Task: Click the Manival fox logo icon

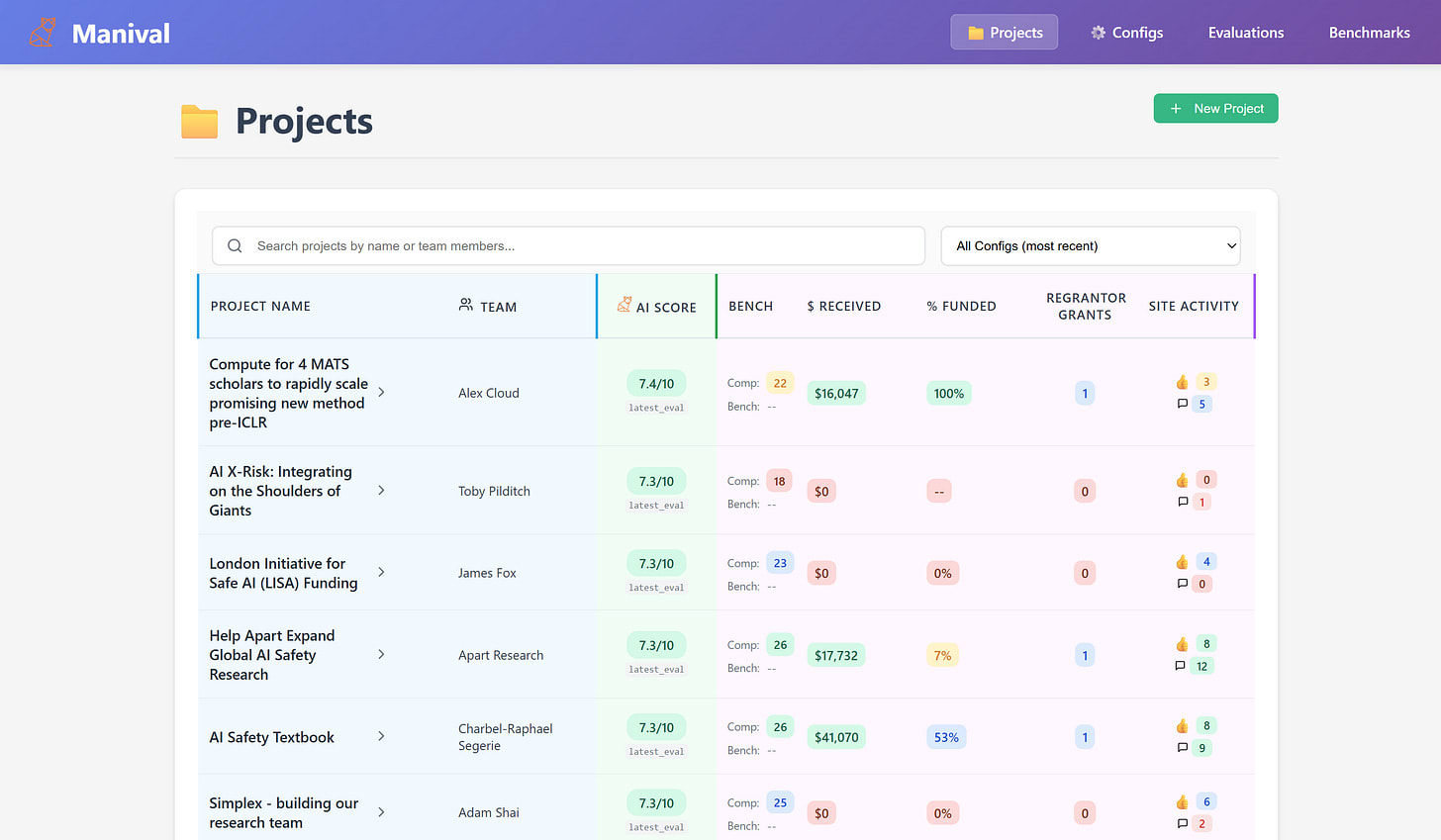Action: [x=43, y=33]
